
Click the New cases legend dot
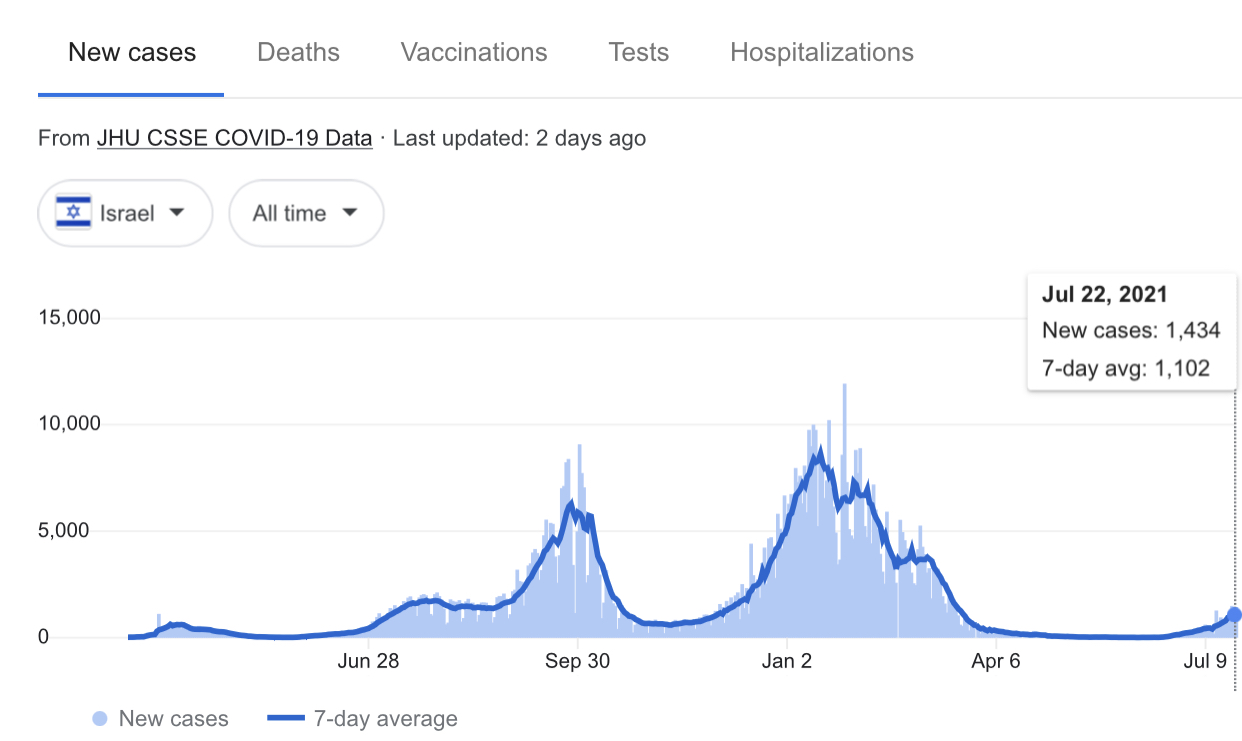[x=100, y=719]
